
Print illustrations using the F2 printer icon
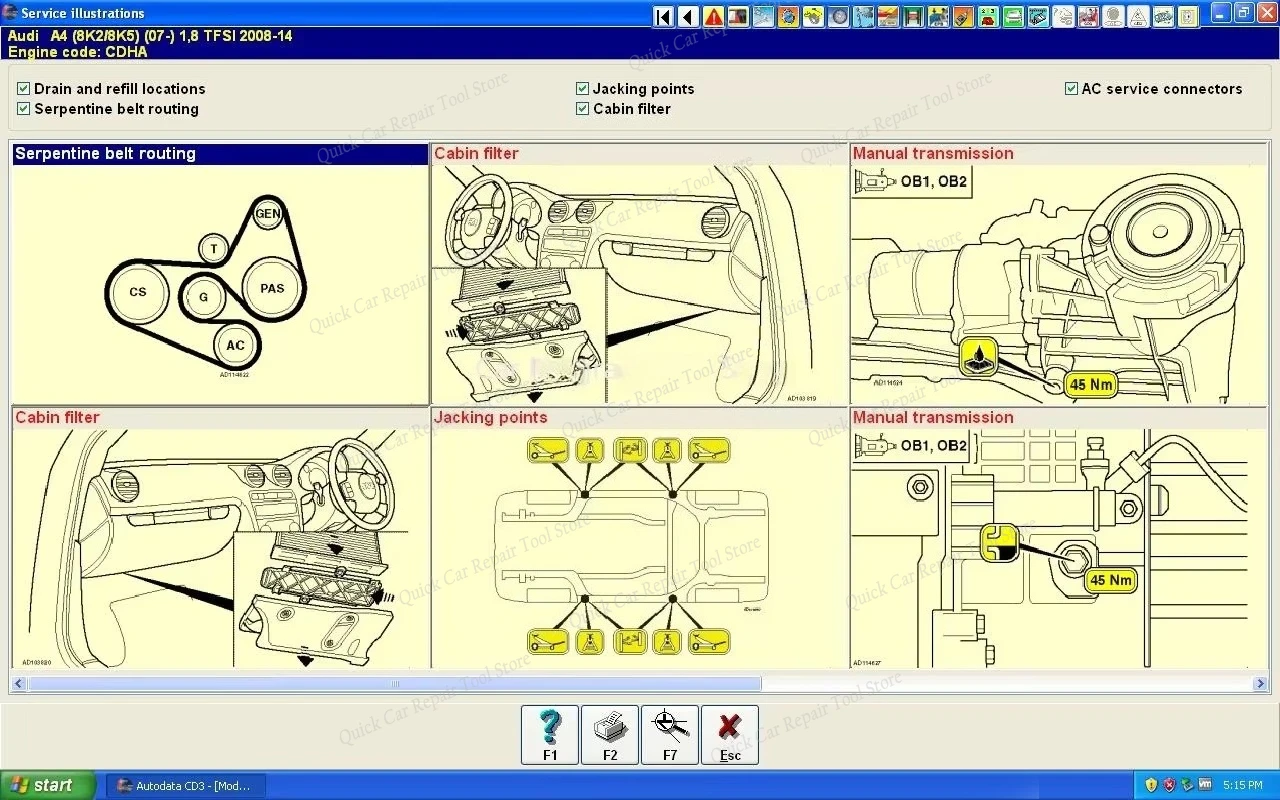click(609, 735)
